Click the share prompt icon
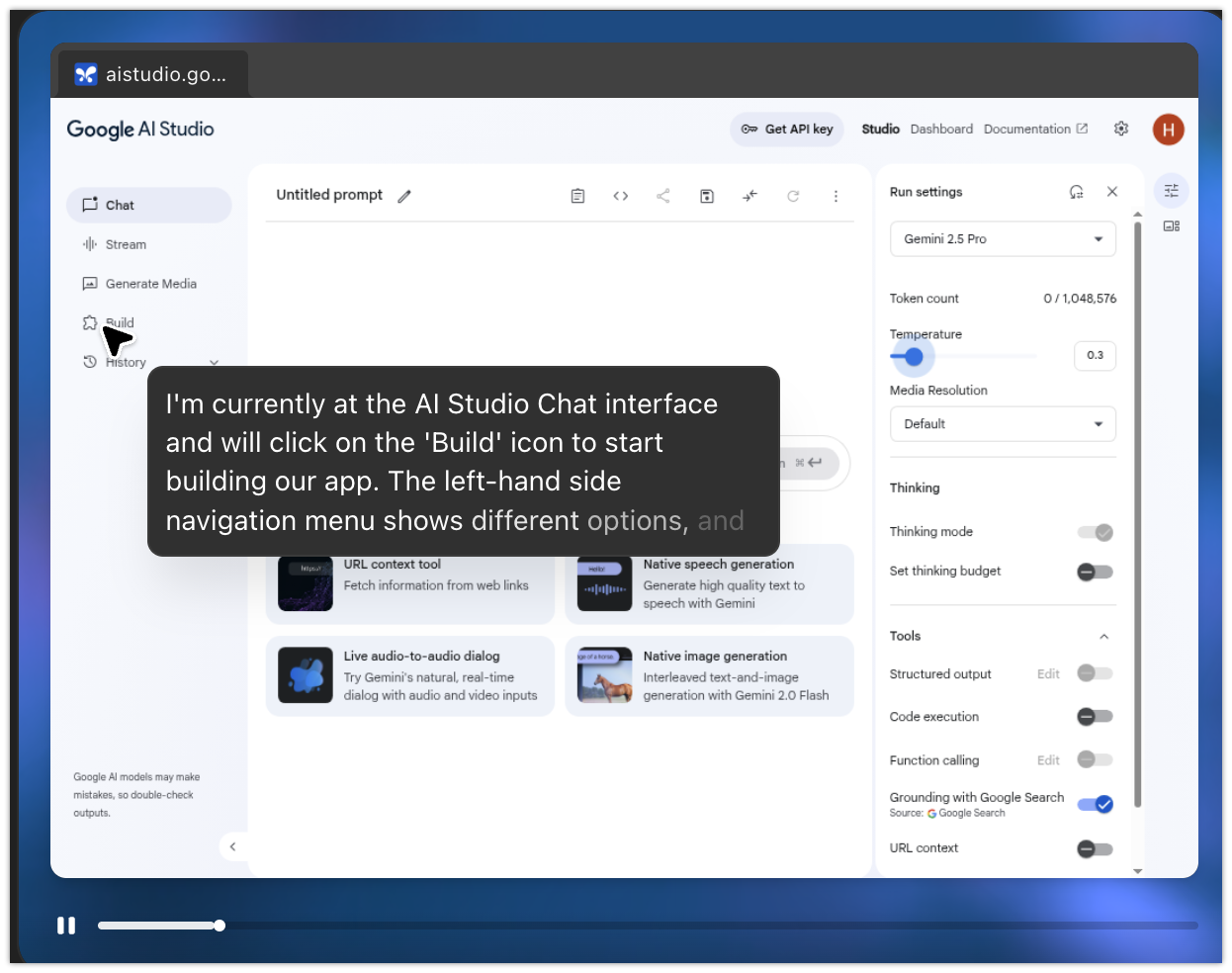1232x973 pixels. (663, 196)
